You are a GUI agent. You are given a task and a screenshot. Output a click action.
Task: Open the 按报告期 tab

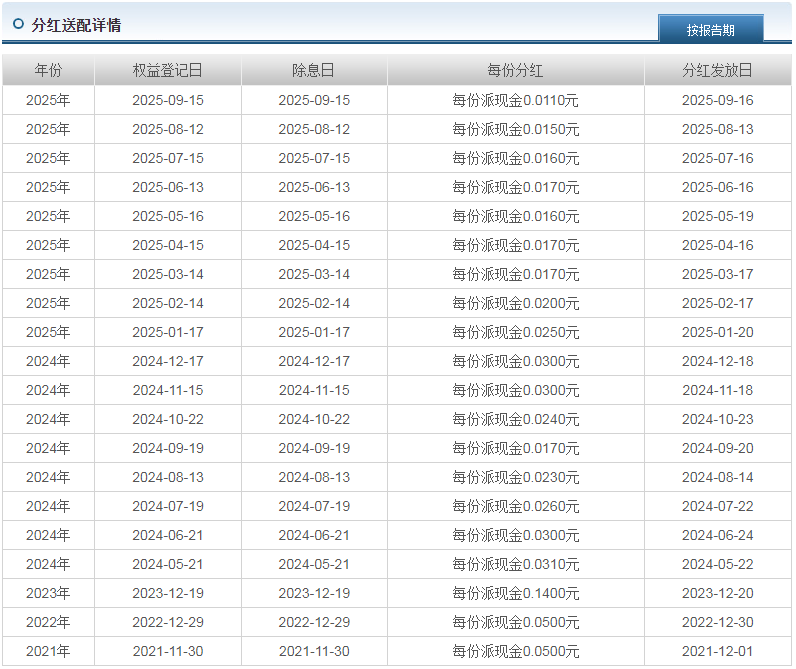coord(711,29)
